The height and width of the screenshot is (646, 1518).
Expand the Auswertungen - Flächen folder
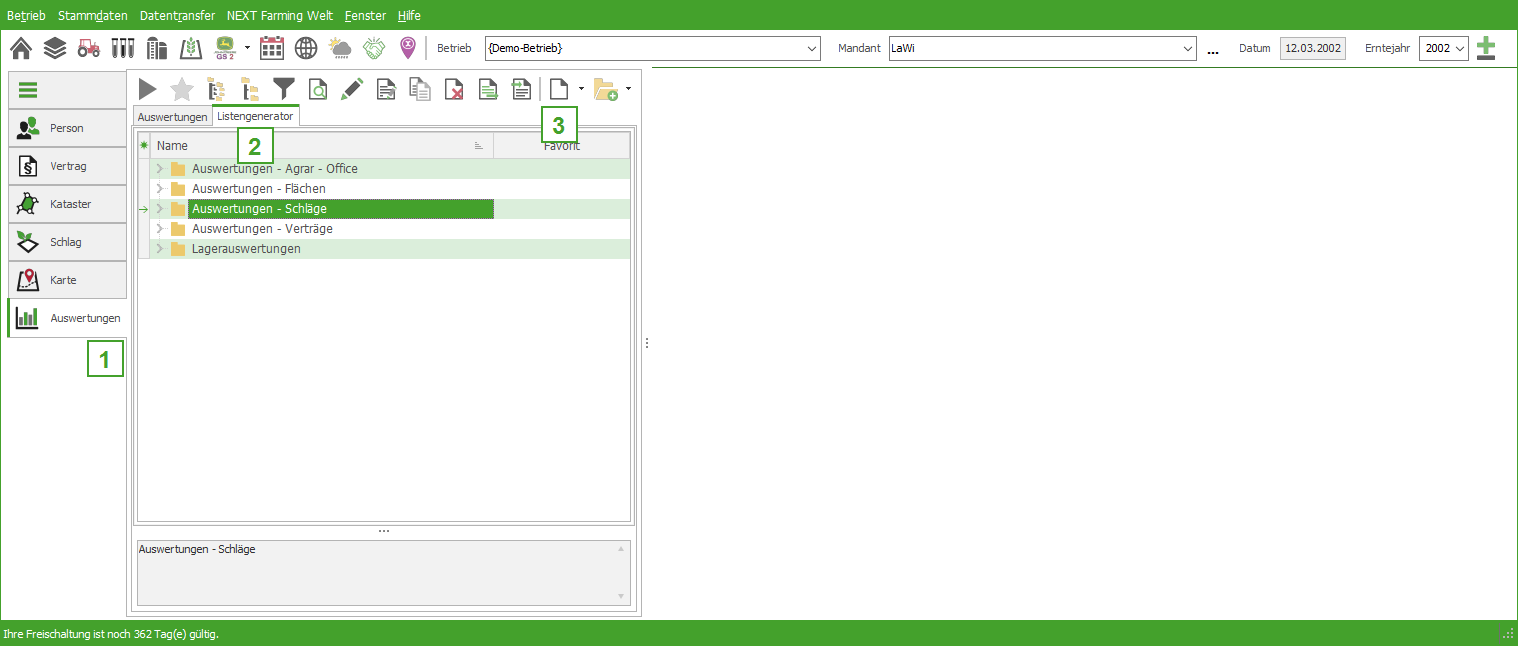click(x=160, y=189)
